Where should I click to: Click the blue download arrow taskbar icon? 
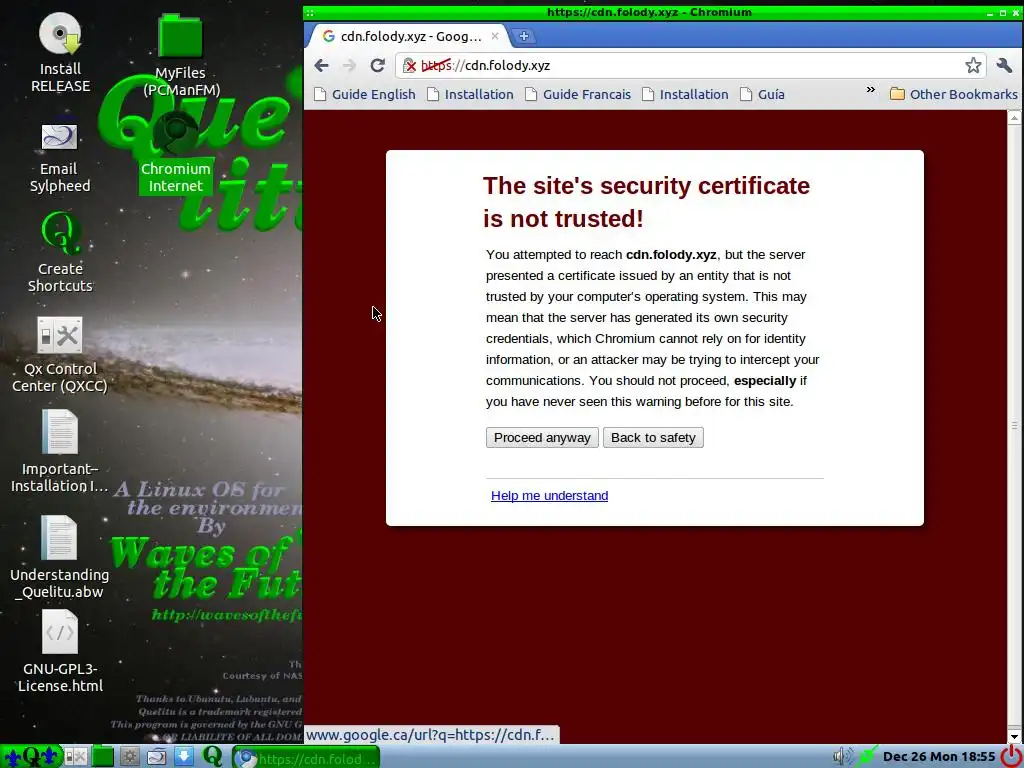[184, 756]
